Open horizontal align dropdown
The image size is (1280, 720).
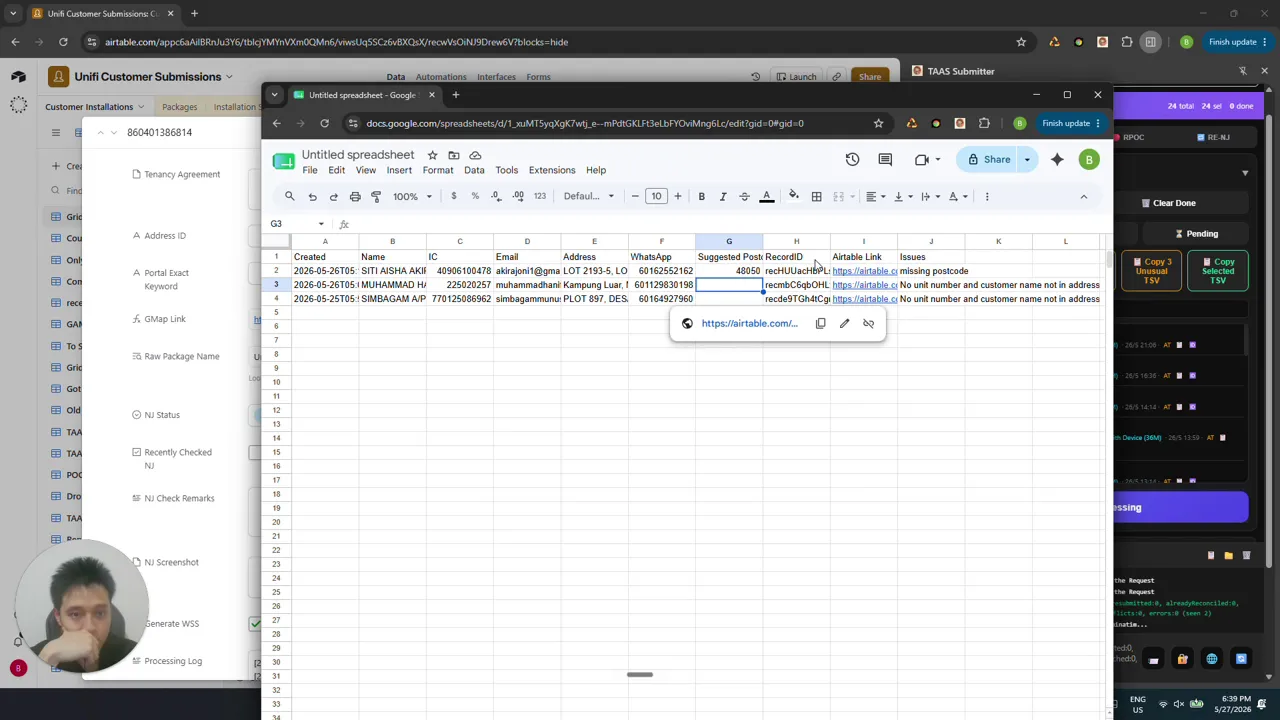click(875, 197)
